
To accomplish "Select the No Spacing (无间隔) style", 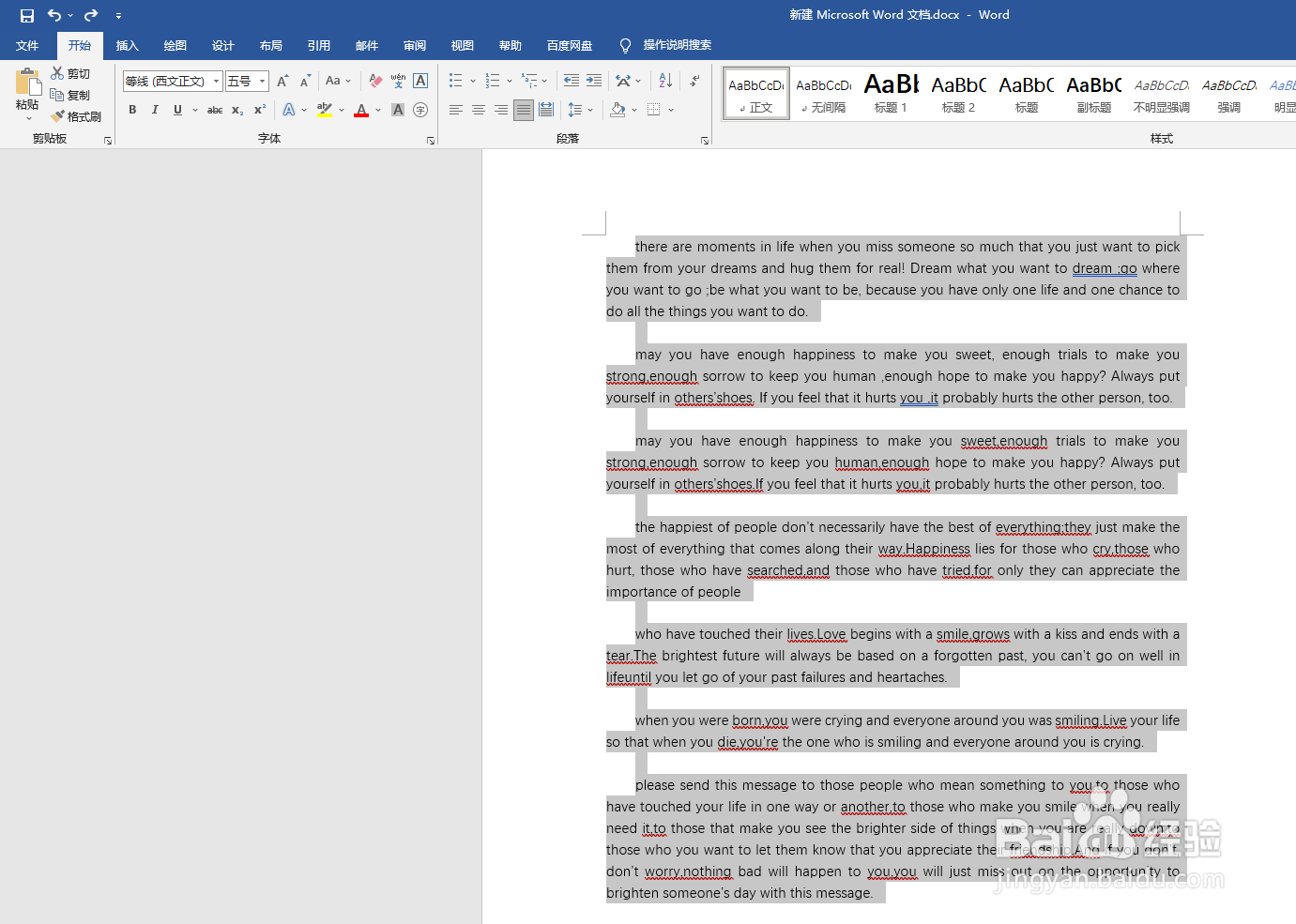I will pos(823,94).
